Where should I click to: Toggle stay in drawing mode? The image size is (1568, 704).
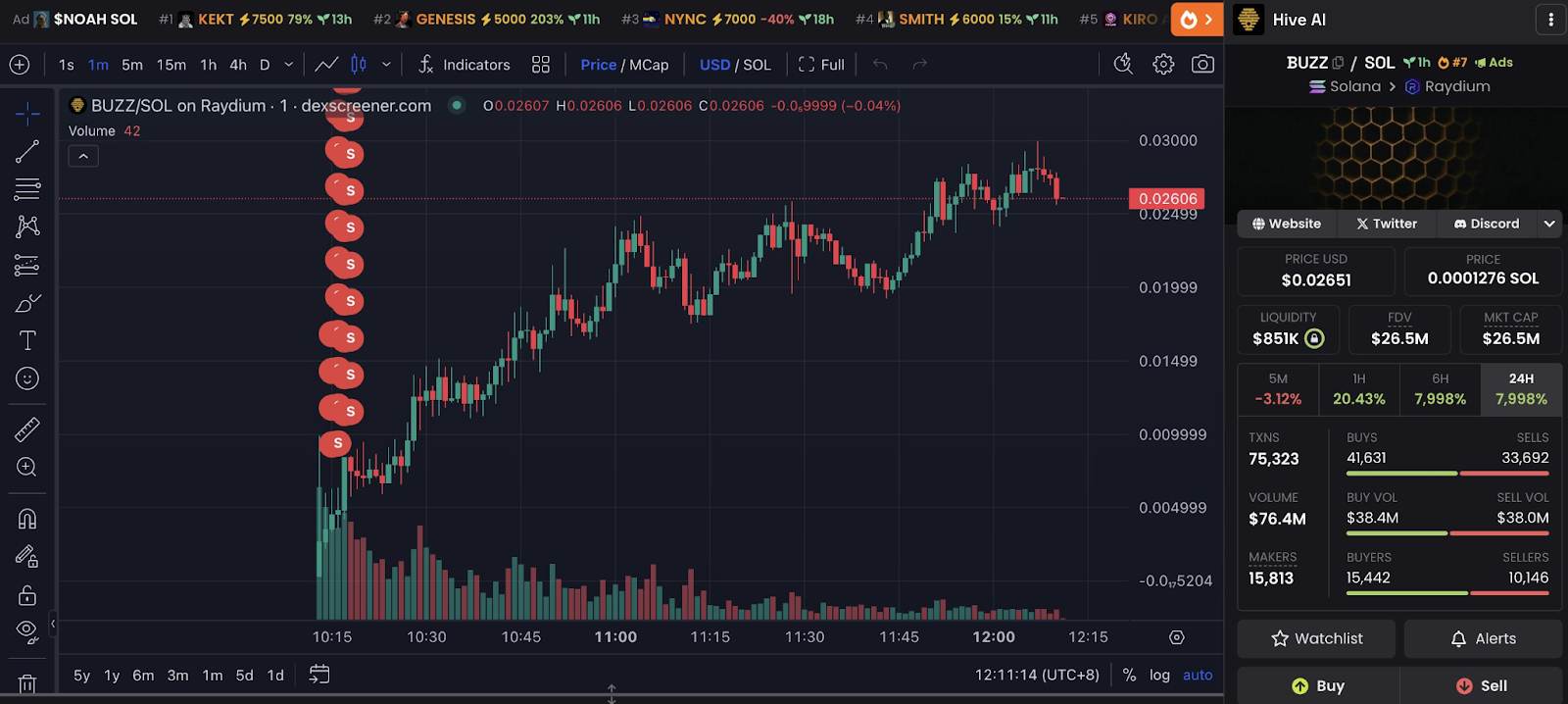(x=27, y=556)
